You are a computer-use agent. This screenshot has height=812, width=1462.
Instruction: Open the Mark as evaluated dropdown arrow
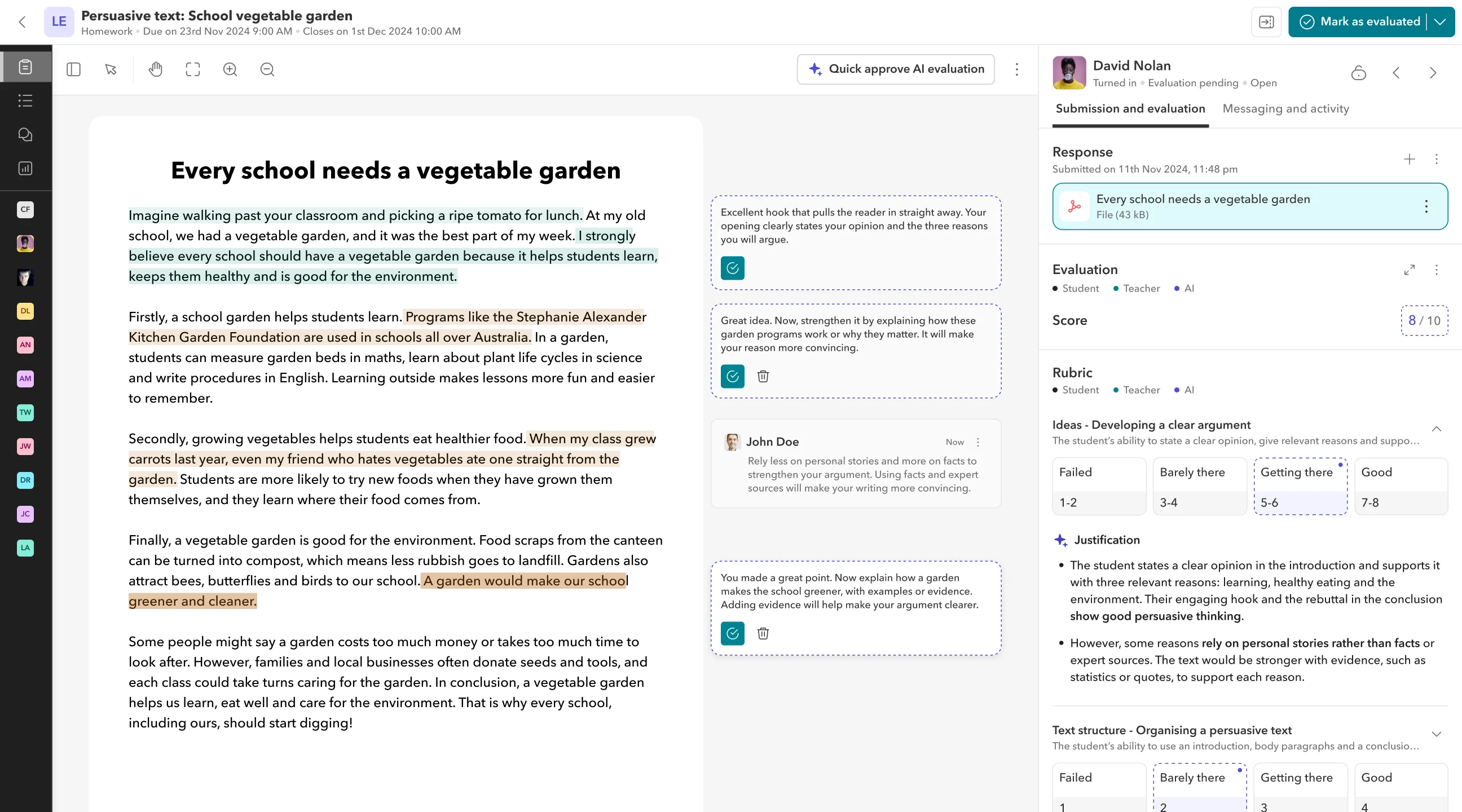pos(1440,21)
